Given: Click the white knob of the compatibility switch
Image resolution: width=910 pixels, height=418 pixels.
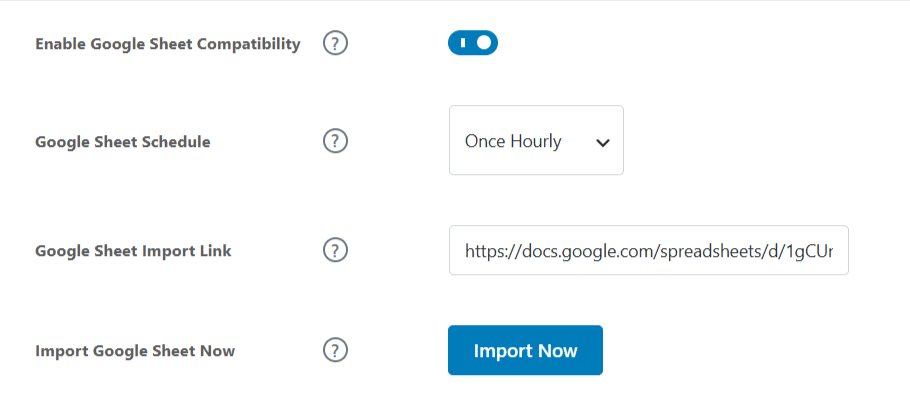Looking at the screenshot, I should coord(484,43).
